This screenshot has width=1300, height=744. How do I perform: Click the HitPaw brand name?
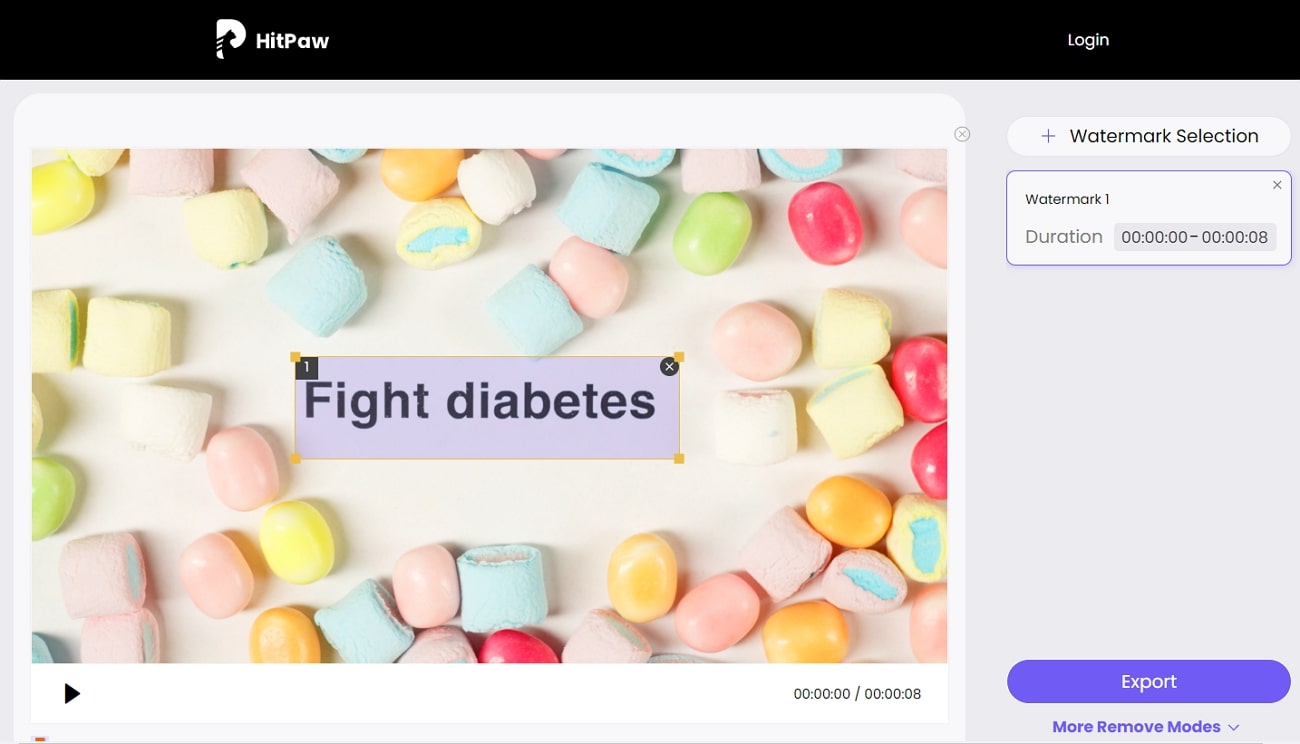coord(292,41)
